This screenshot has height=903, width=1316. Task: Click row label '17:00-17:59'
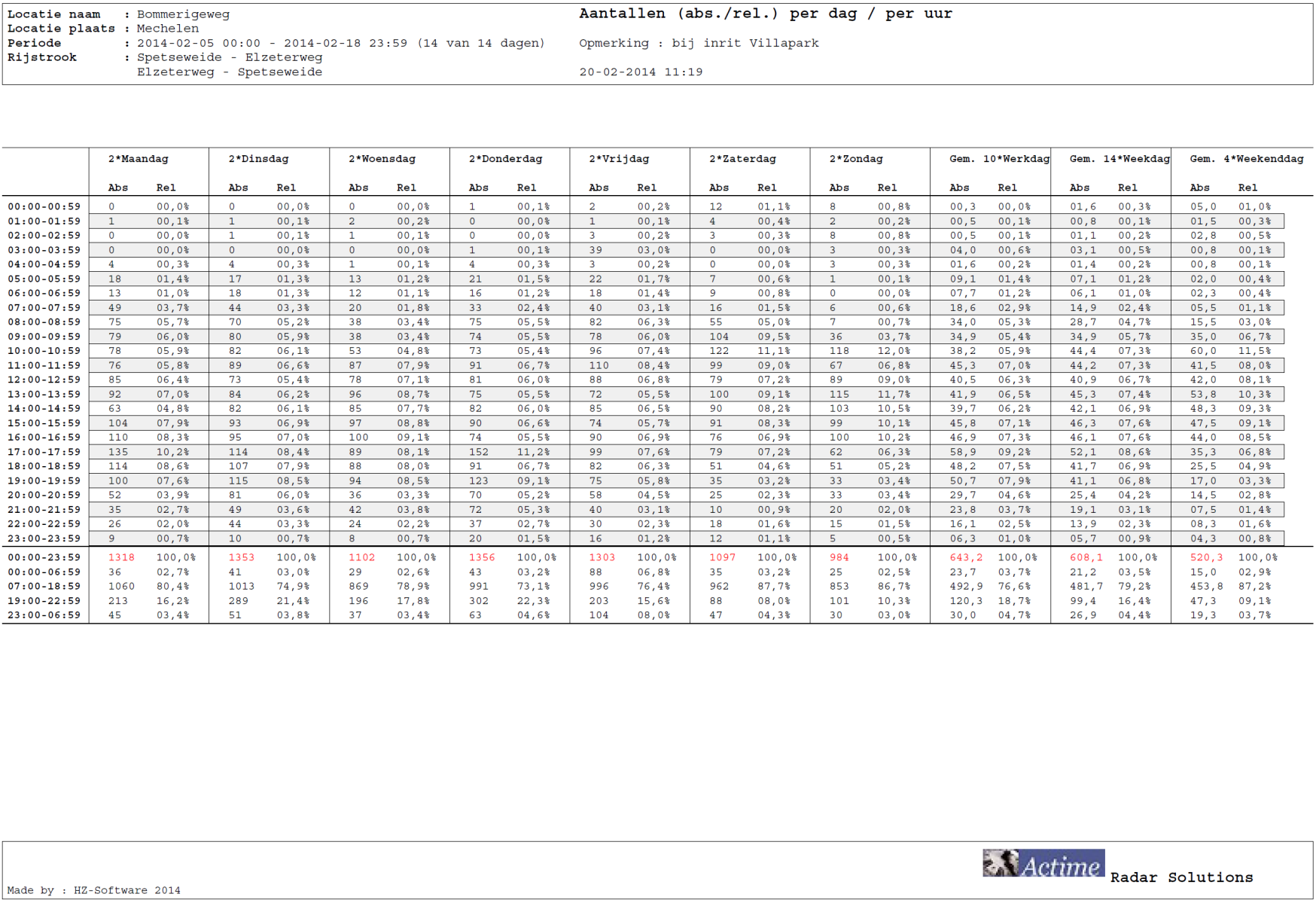(44, 452)
